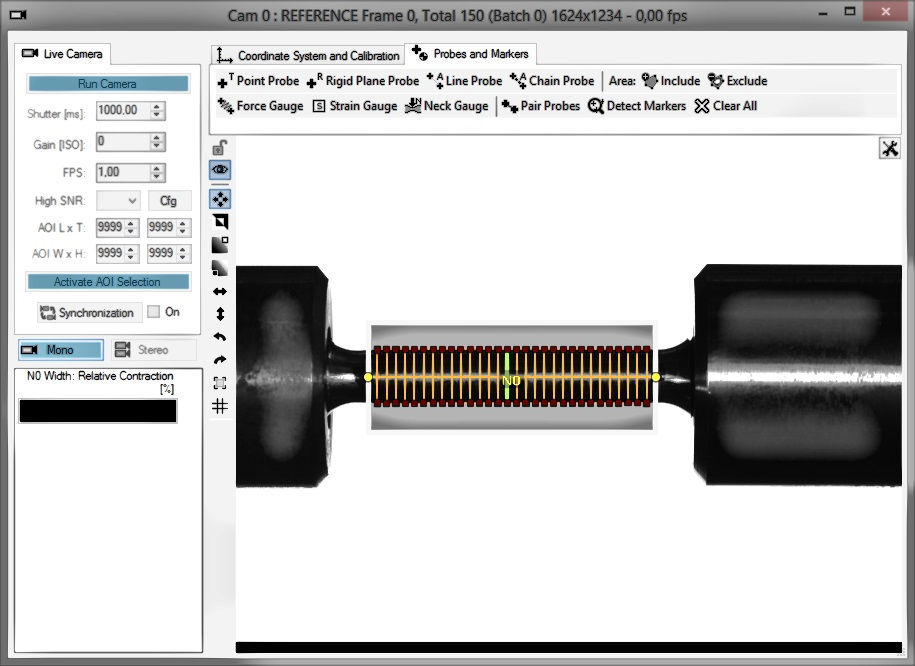
Task: Select Stereo camera mode
Action: pyautogui.click(x=153, y=350)
